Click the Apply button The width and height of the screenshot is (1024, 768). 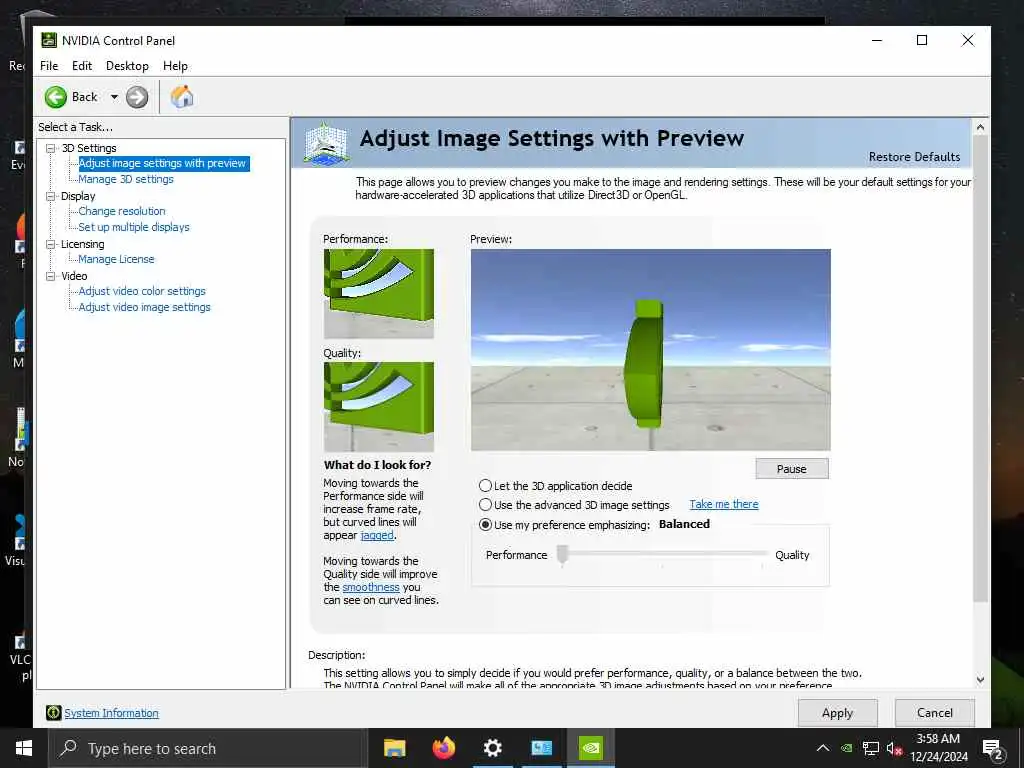(837, 713)
